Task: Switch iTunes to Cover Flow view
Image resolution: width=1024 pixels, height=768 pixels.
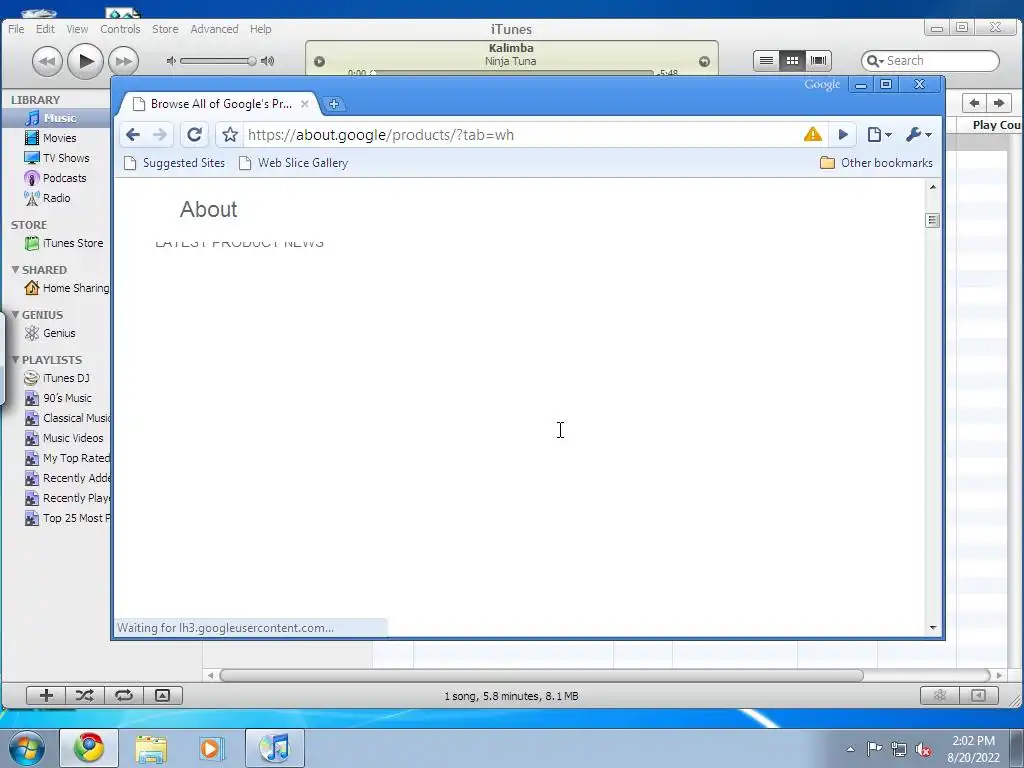Action: click(x=818, y=61)
